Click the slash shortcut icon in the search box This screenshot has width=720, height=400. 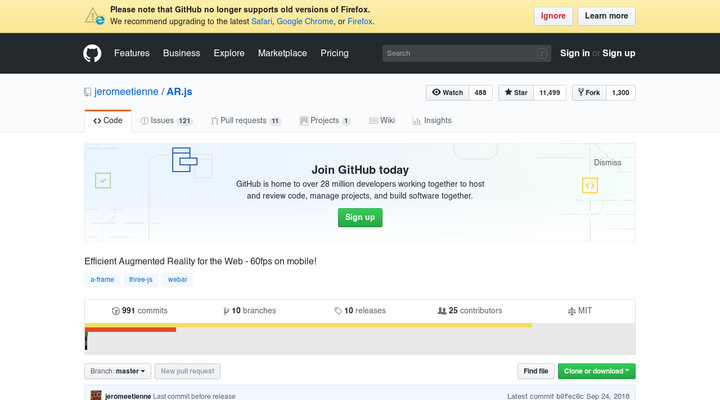coord(542,53)
